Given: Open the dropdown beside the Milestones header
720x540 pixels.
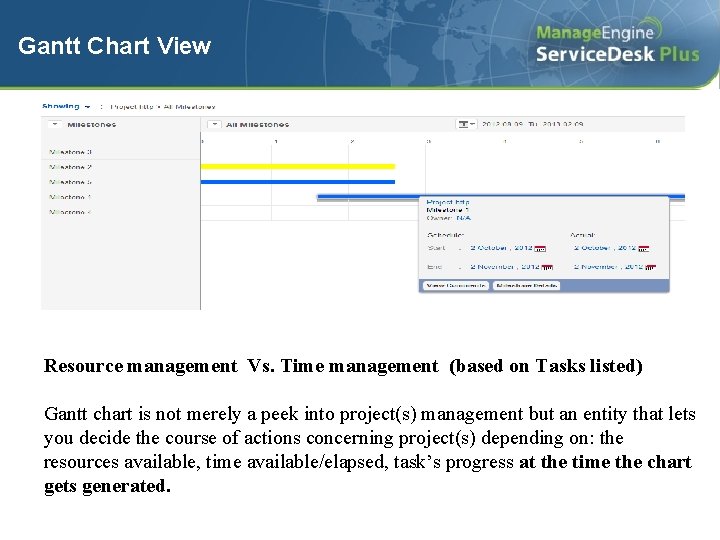Looking at the screenshot, I should (55, 124).
